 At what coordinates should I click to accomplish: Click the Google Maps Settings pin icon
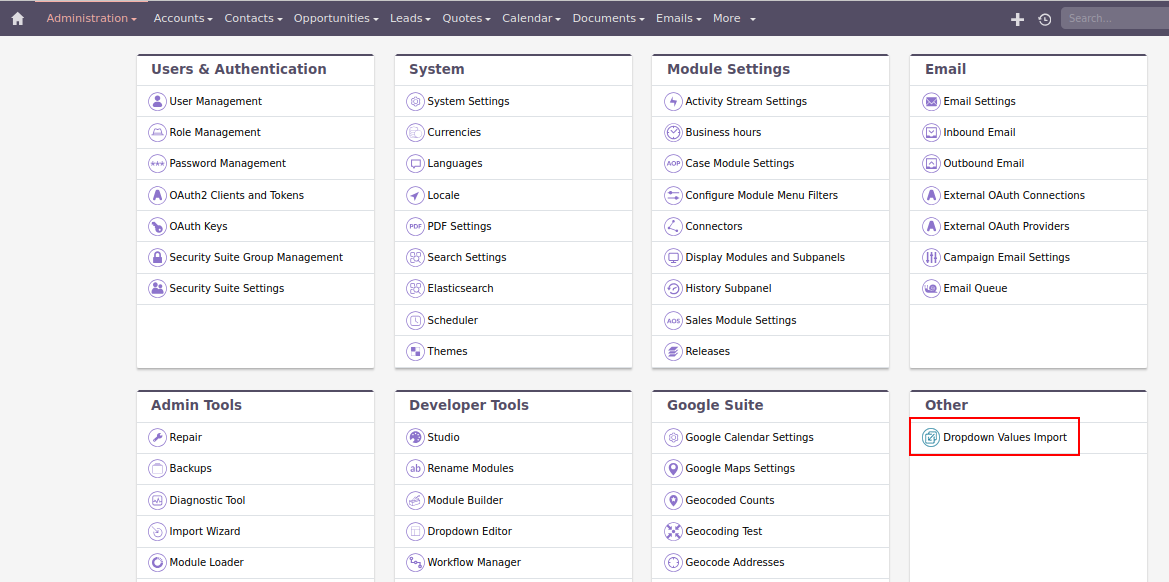click(673, 469)
